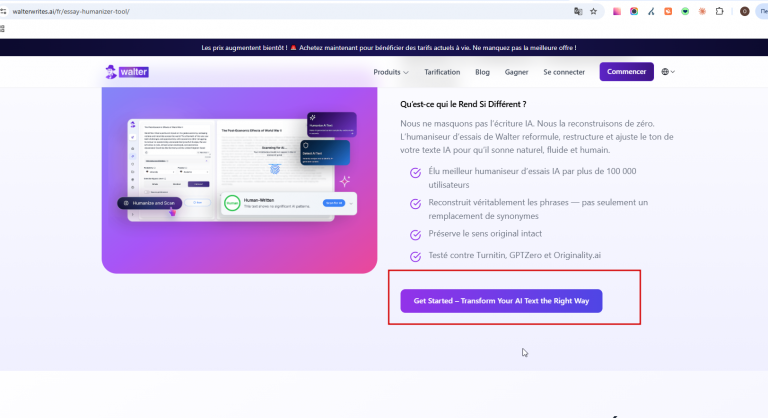
Task: Open the Gagner page
Action: click(516, 72)
